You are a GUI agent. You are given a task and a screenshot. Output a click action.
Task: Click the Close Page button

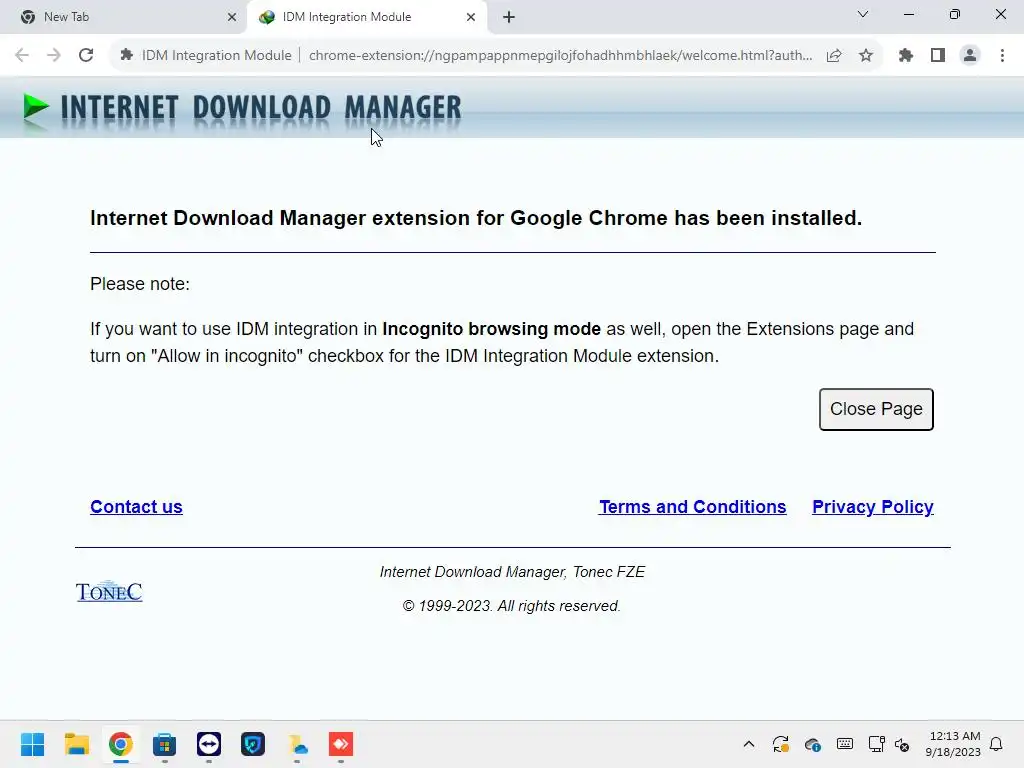876,409
